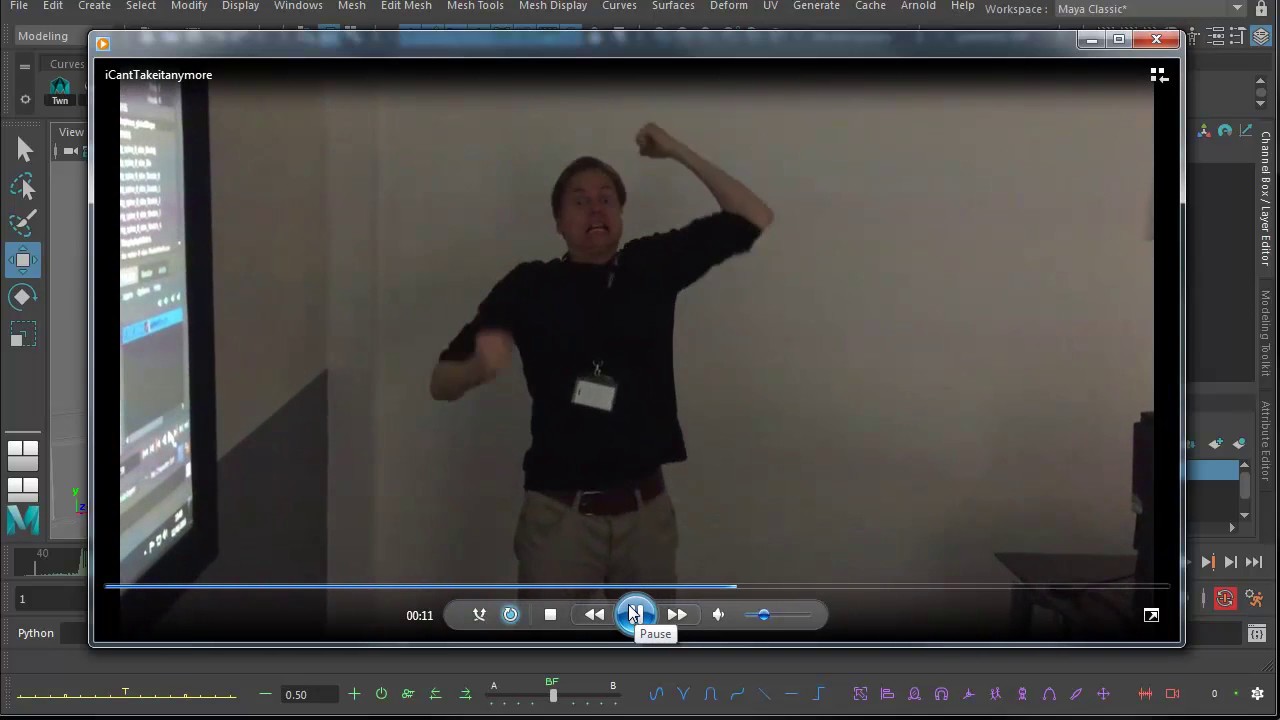Switch to two-pane stacked layout

pos(23,489)
